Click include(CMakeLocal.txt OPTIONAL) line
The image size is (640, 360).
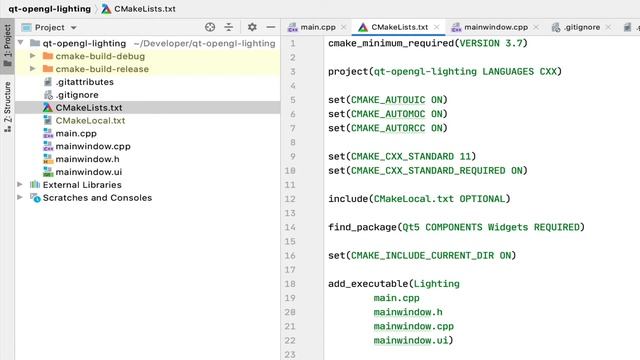tap(419, 199)
